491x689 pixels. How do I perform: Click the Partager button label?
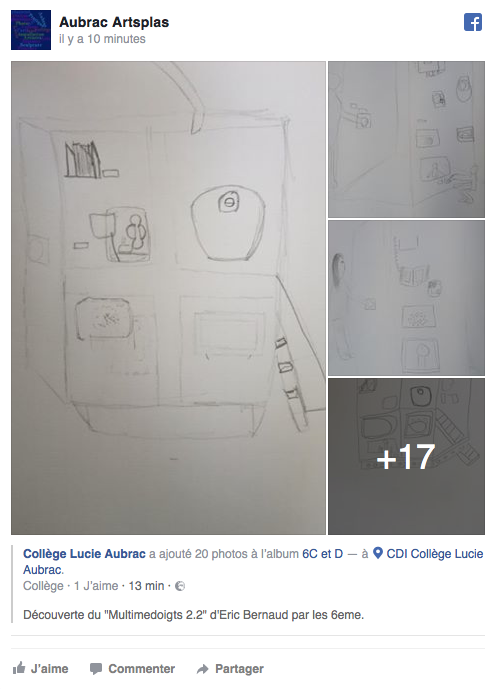pyautogui.click(x=239, y=669)
